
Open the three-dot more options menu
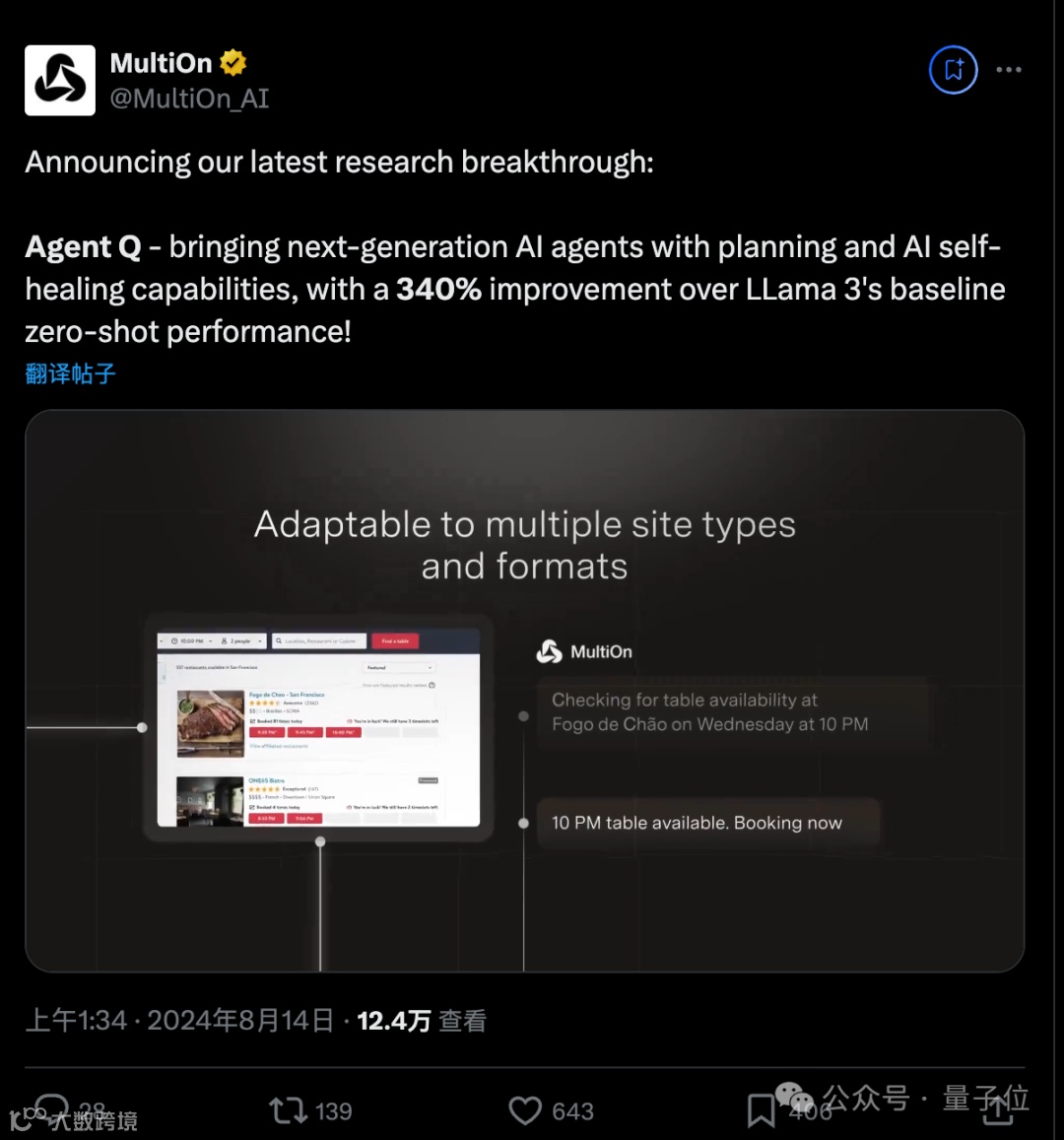point(1009,70)
